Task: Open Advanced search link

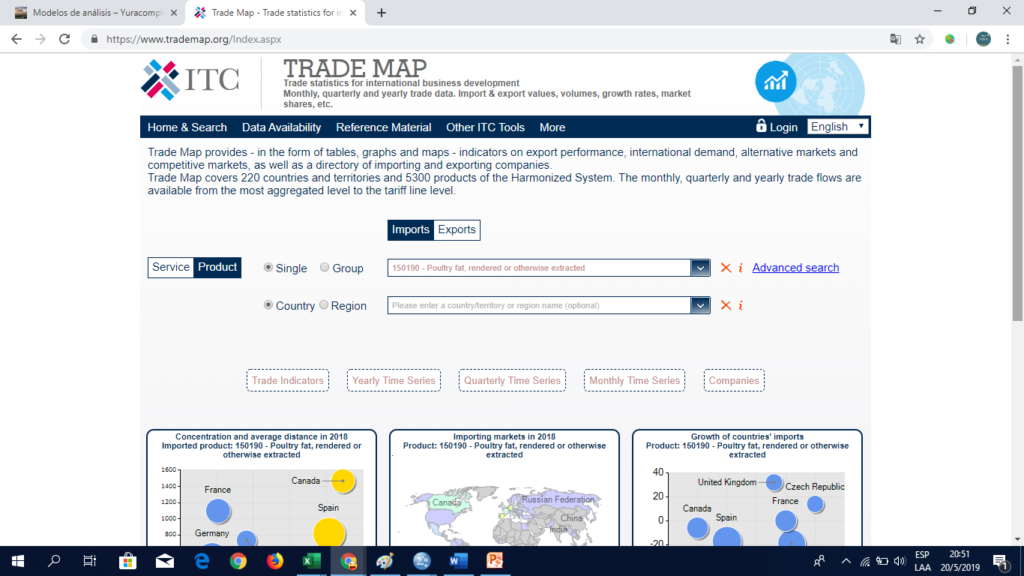Action: click(x=795, y=268)
